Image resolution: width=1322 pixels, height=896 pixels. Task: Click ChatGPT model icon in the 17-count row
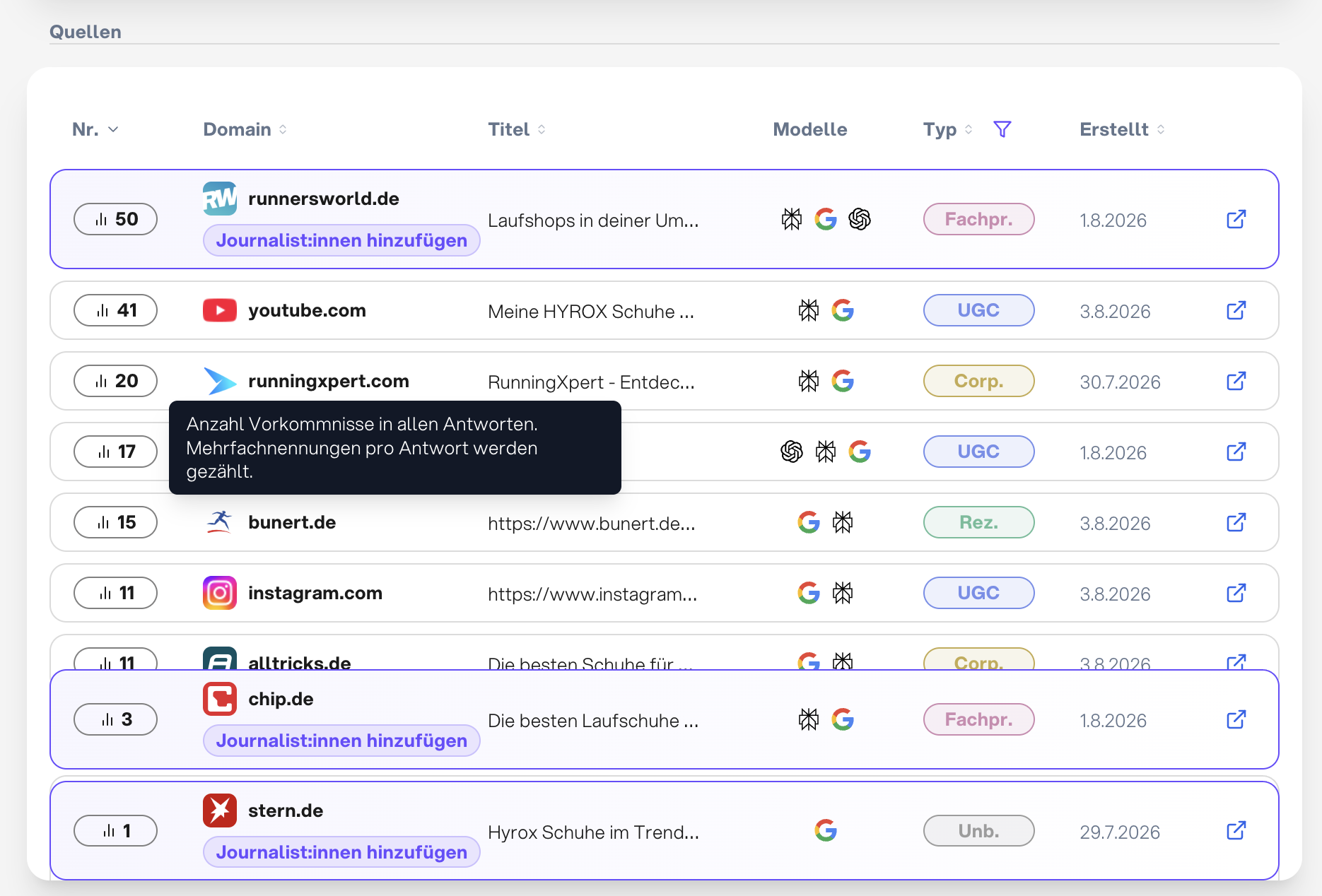click(792, 452)
